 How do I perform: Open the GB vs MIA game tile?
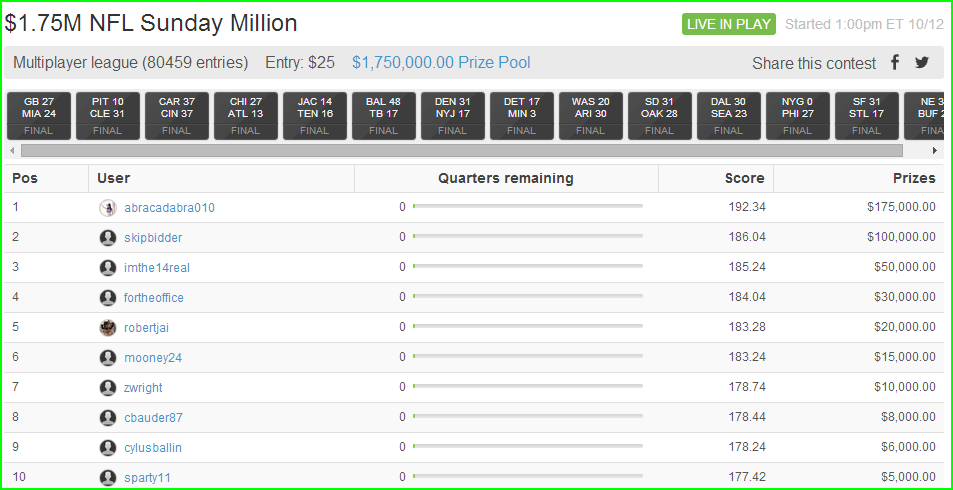pos(39,116)
